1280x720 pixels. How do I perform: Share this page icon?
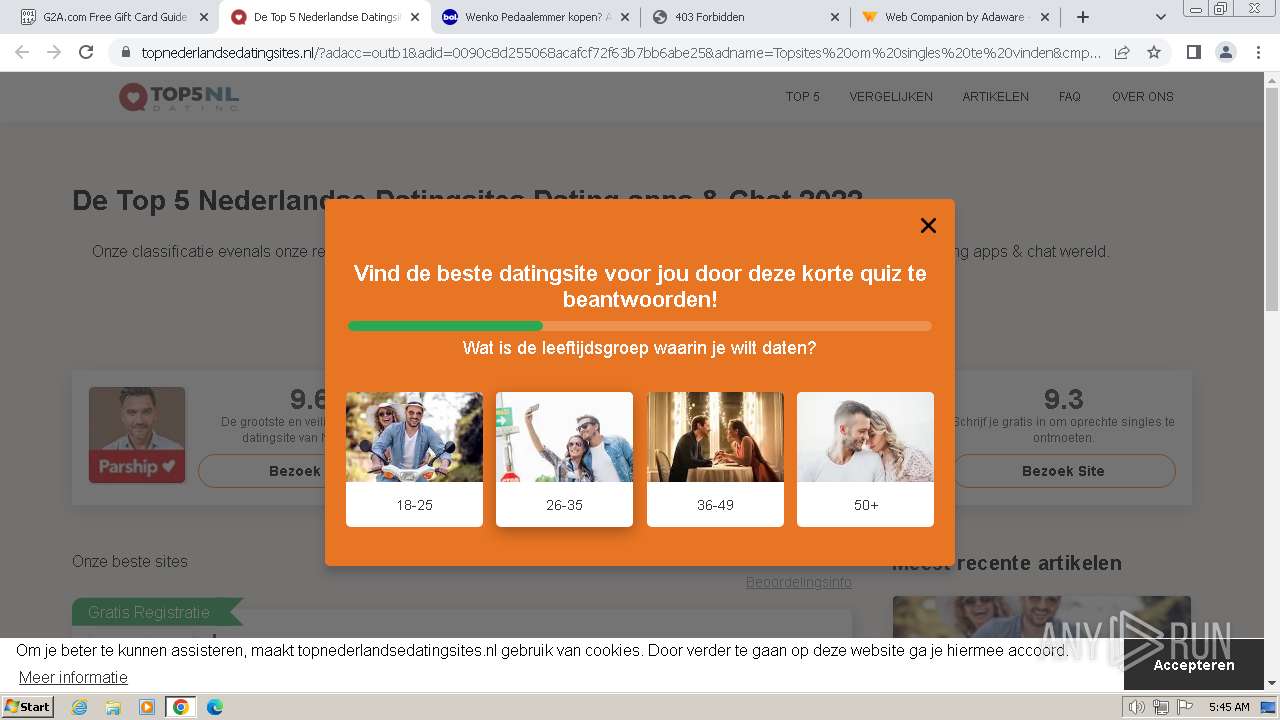(x=1122, y=53)
